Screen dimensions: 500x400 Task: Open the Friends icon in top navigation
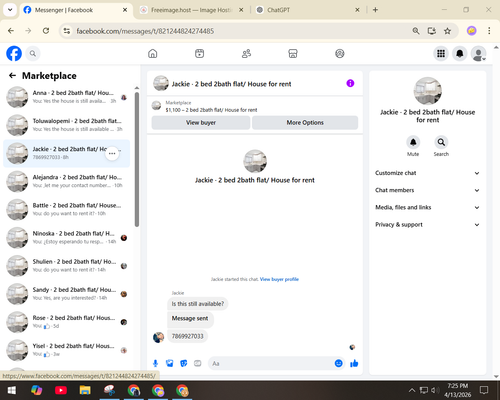point(246,53)
